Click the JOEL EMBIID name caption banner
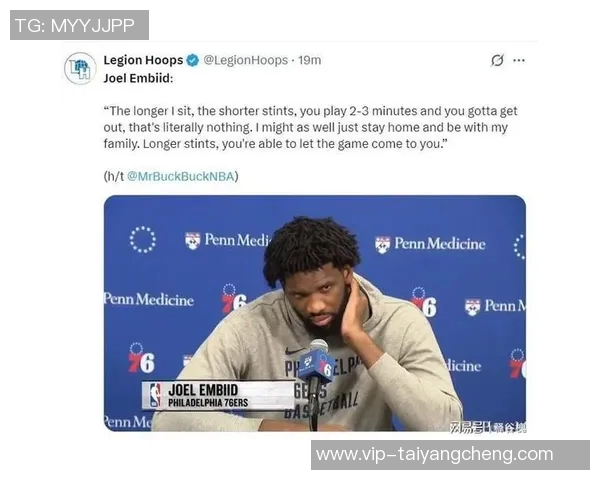 (218, 395)
